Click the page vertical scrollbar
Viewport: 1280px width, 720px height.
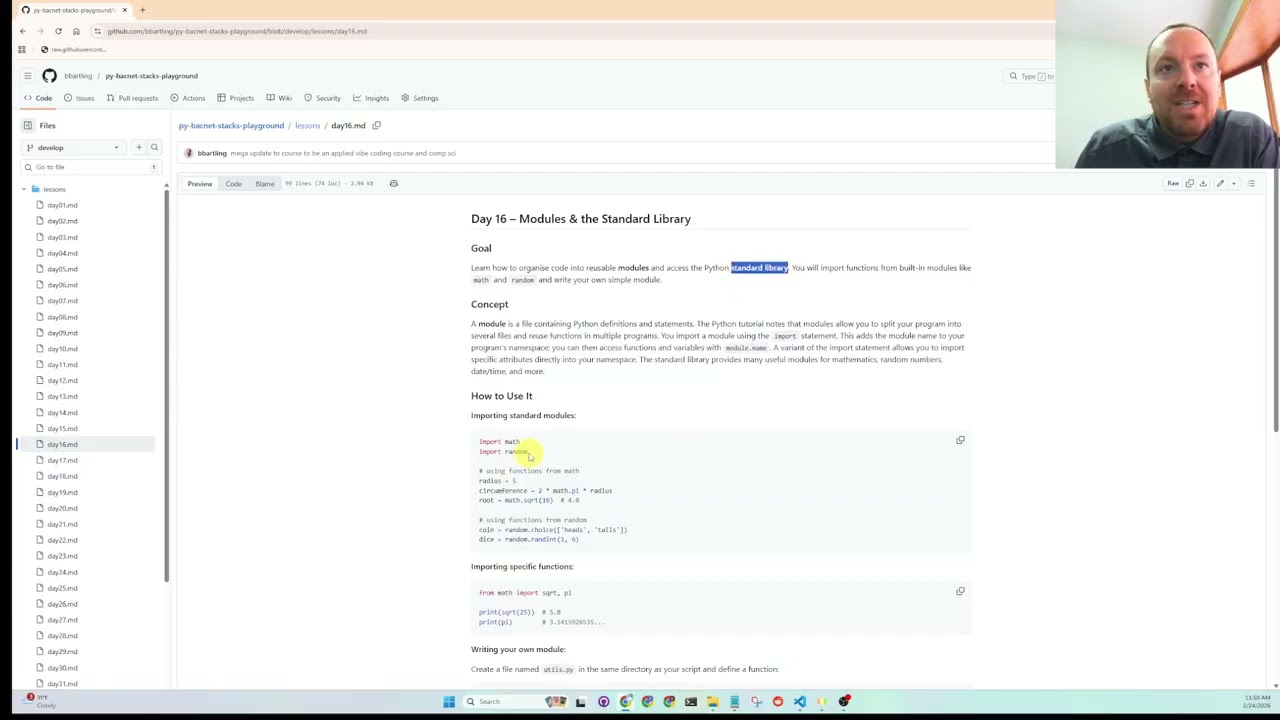click(x=1276, y=300)
